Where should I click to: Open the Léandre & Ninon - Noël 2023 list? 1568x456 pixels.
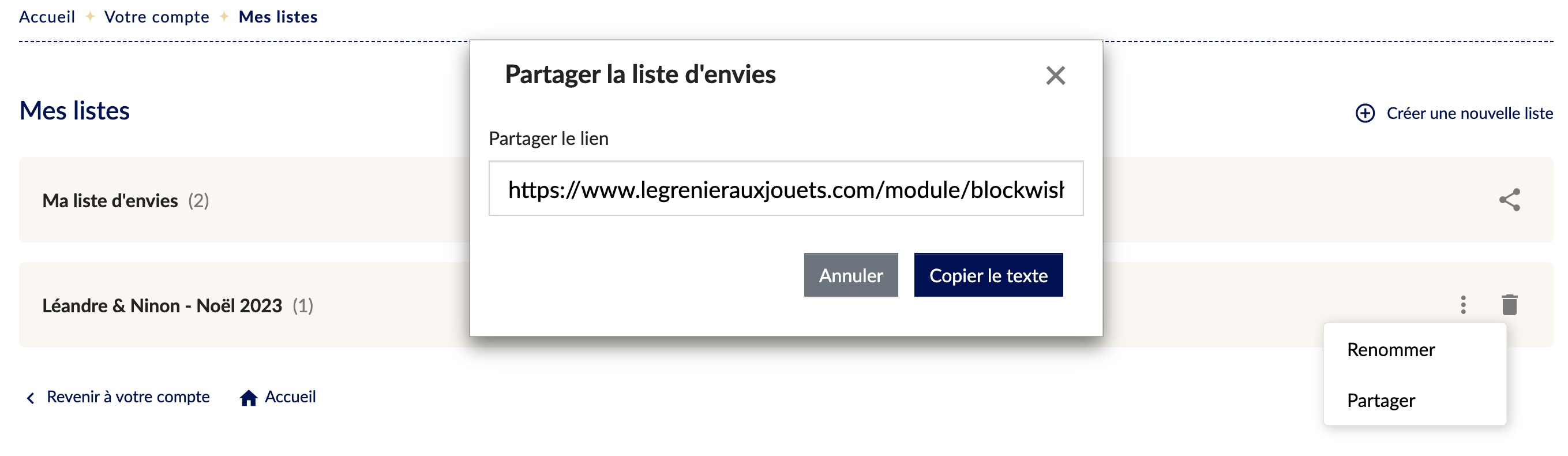coord(162,305)
